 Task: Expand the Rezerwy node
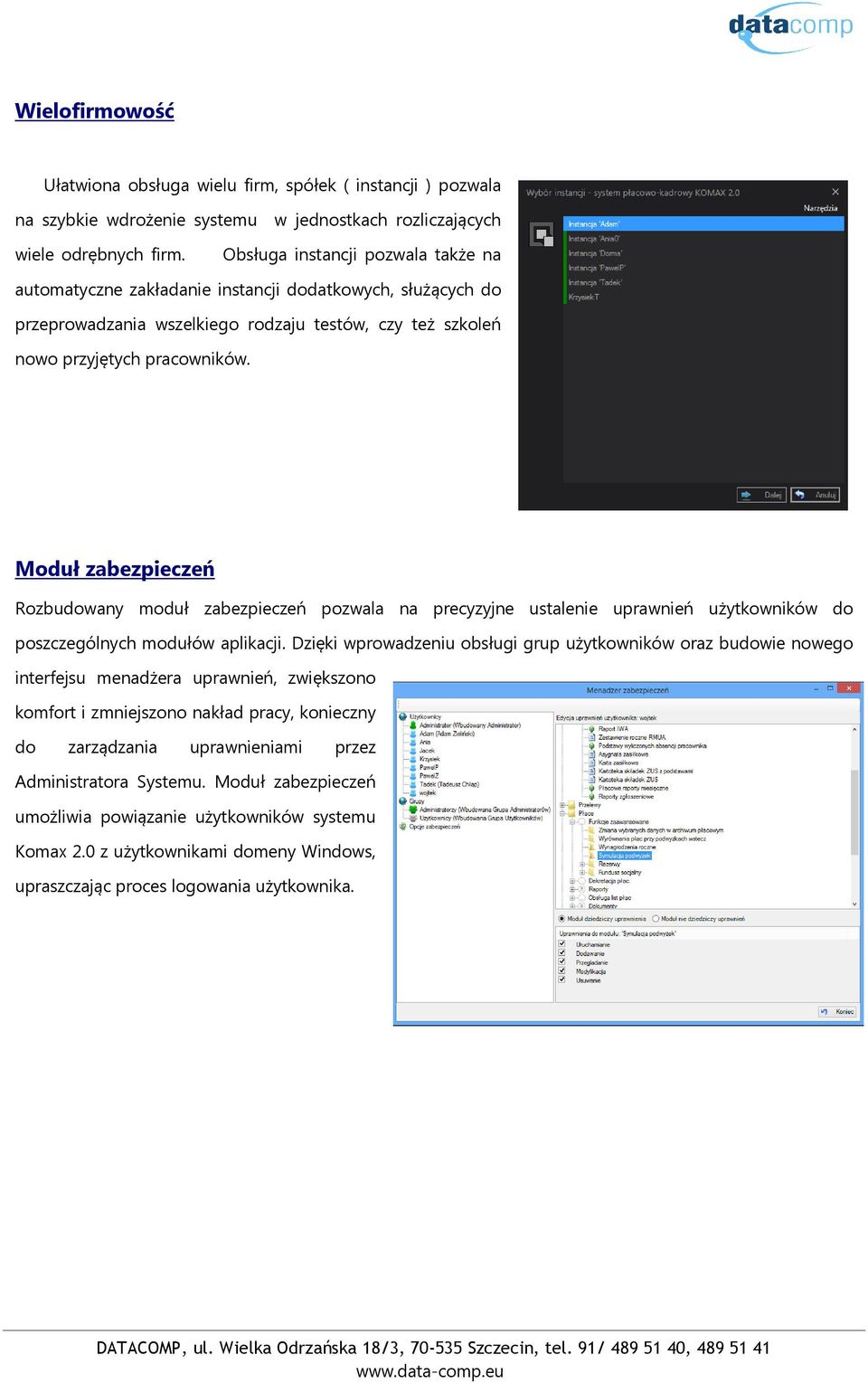[582, 864]
